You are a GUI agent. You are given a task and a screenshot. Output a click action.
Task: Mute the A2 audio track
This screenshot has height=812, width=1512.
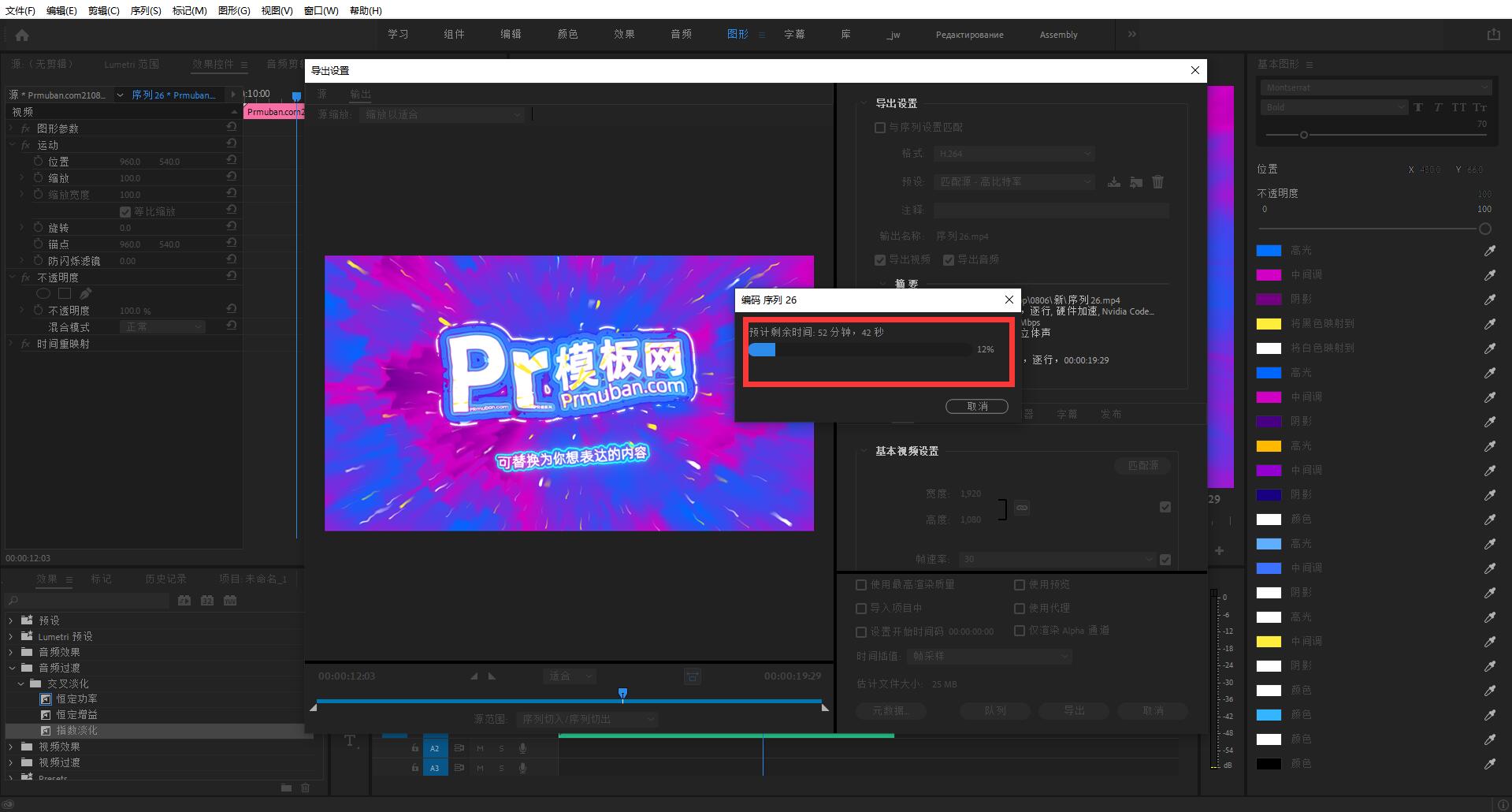[x=480, y=748]
